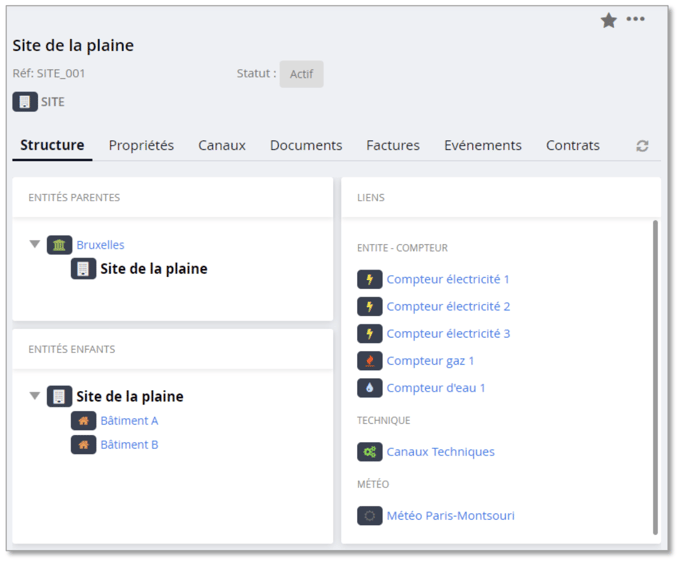The height and width of the screenshot is (568, 688).
Task: Click the weather icon of Météo Paris-Montsouri
Action: pos(370,516)
